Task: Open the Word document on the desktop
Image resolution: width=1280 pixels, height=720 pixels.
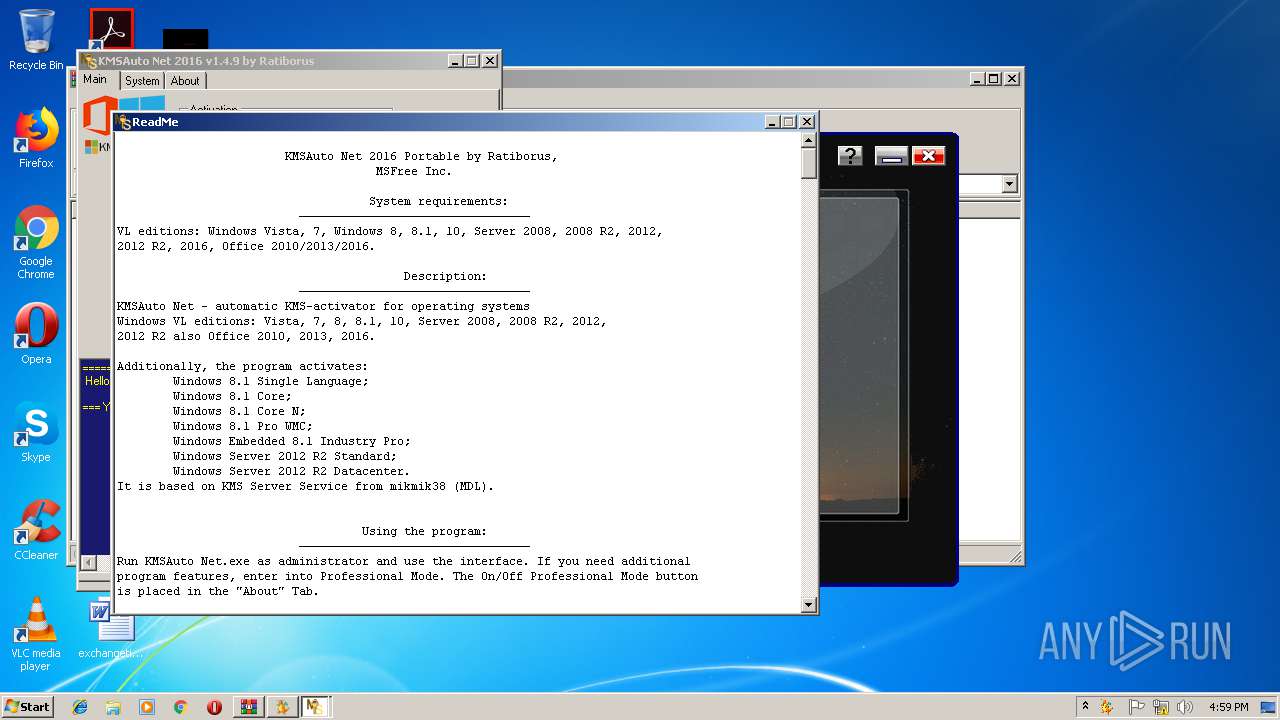Action: (110, 630)
